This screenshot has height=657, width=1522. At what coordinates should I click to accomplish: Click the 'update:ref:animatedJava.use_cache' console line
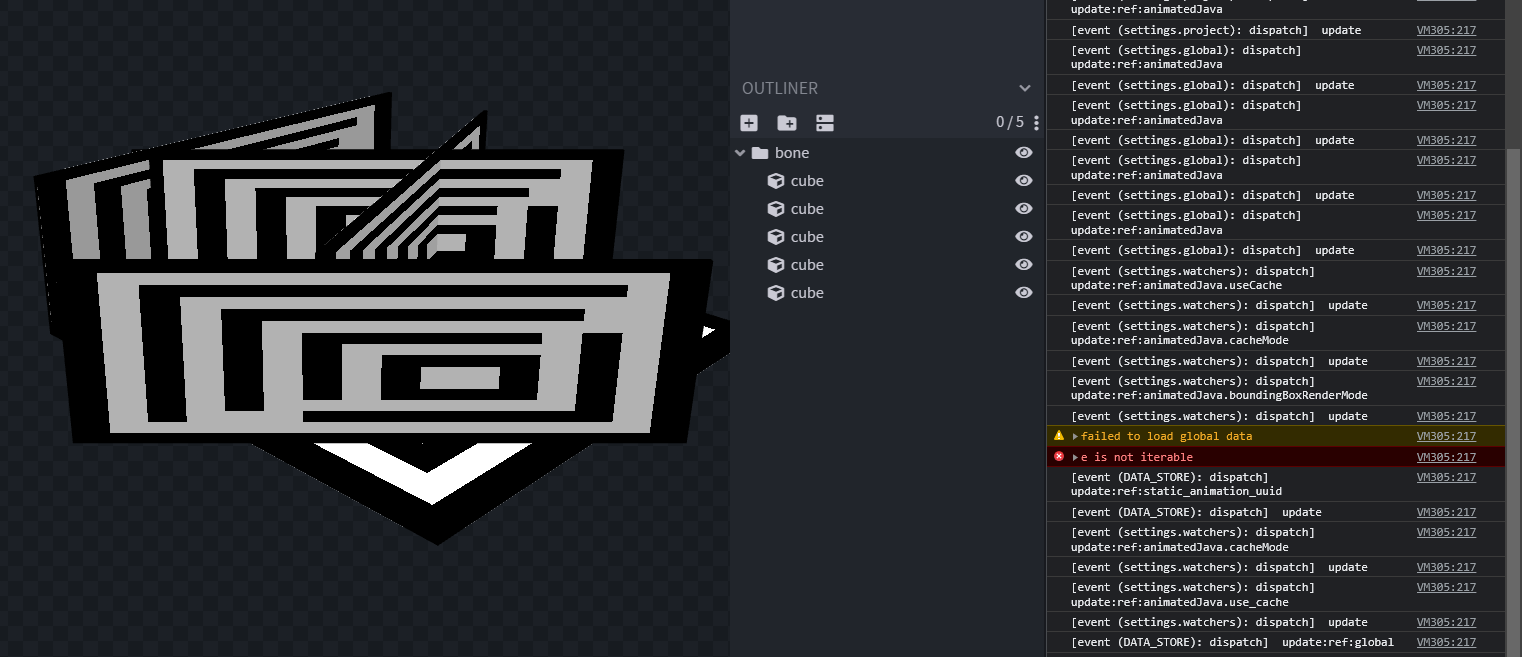1192,595
